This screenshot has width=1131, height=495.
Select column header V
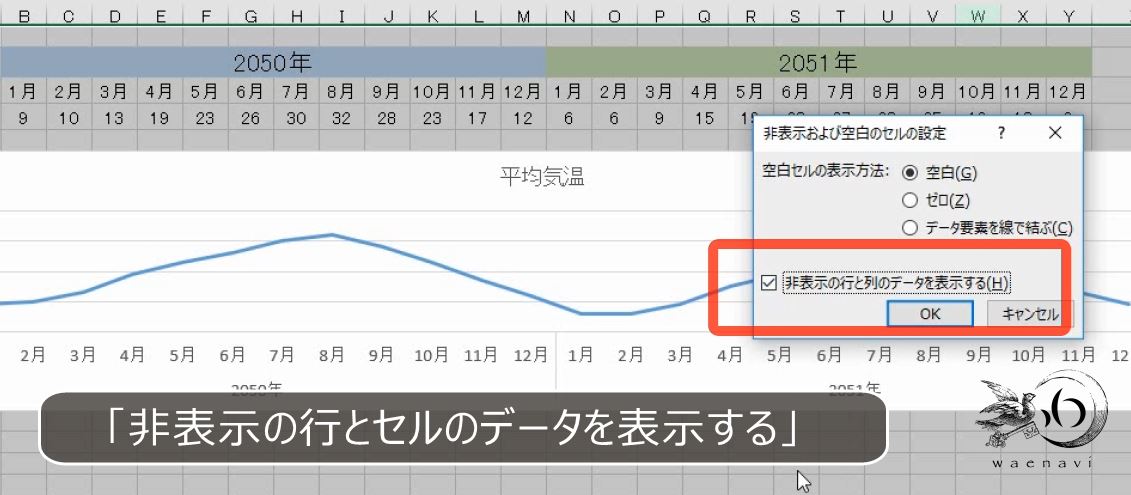click(932, 17)
